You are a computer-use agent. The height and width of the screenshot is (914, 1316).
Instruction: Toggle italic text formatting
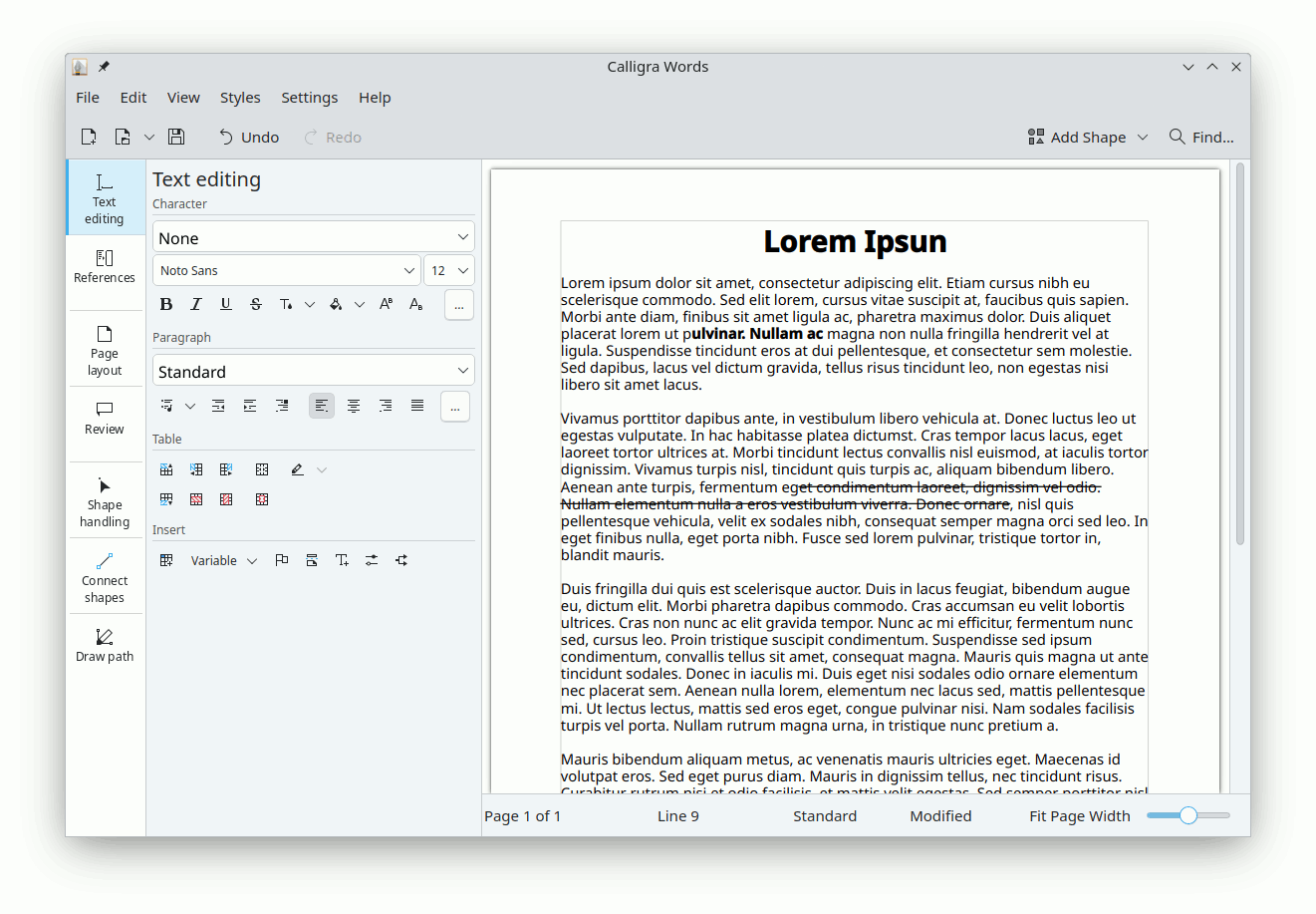point(196,304)
